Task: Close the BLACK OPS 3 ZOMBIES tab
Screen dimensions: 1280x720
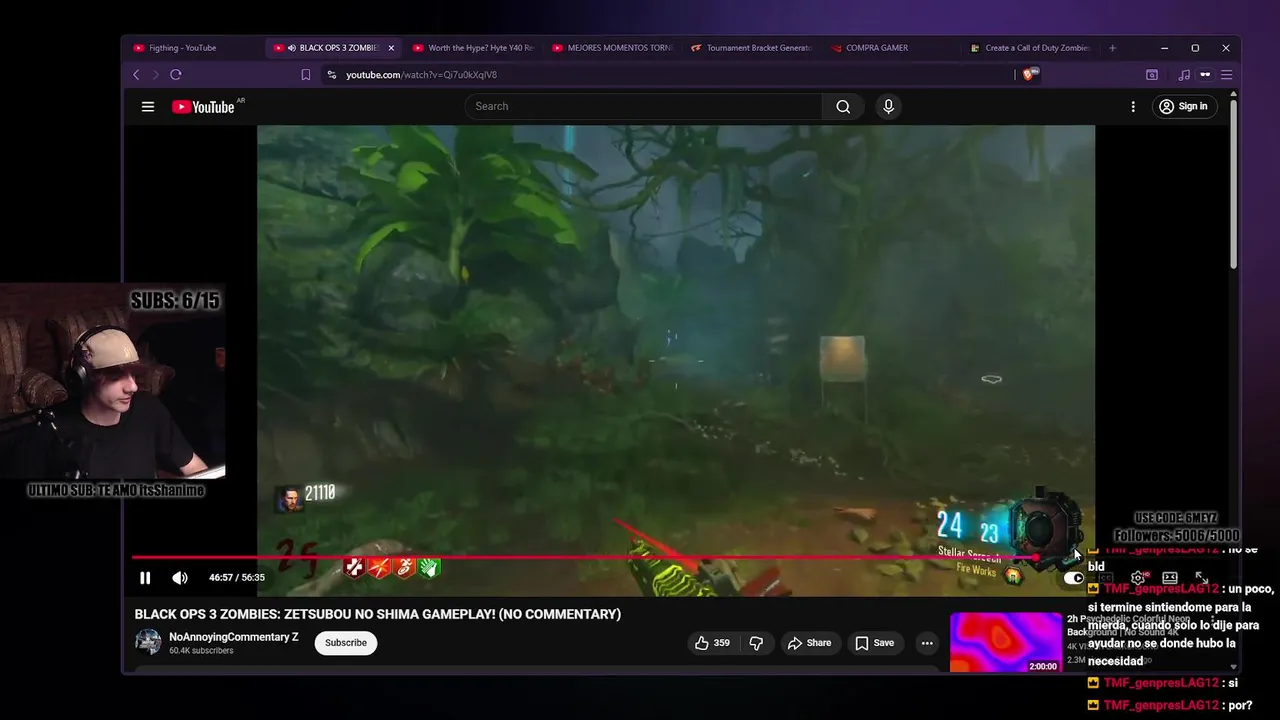Action: tap(391, 48)
